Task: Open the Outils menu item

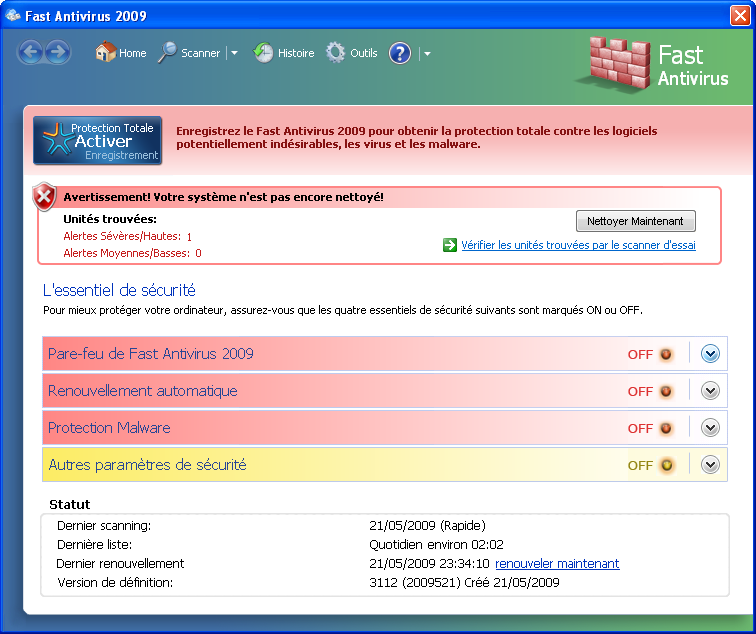Action: [x=364, y=53]
